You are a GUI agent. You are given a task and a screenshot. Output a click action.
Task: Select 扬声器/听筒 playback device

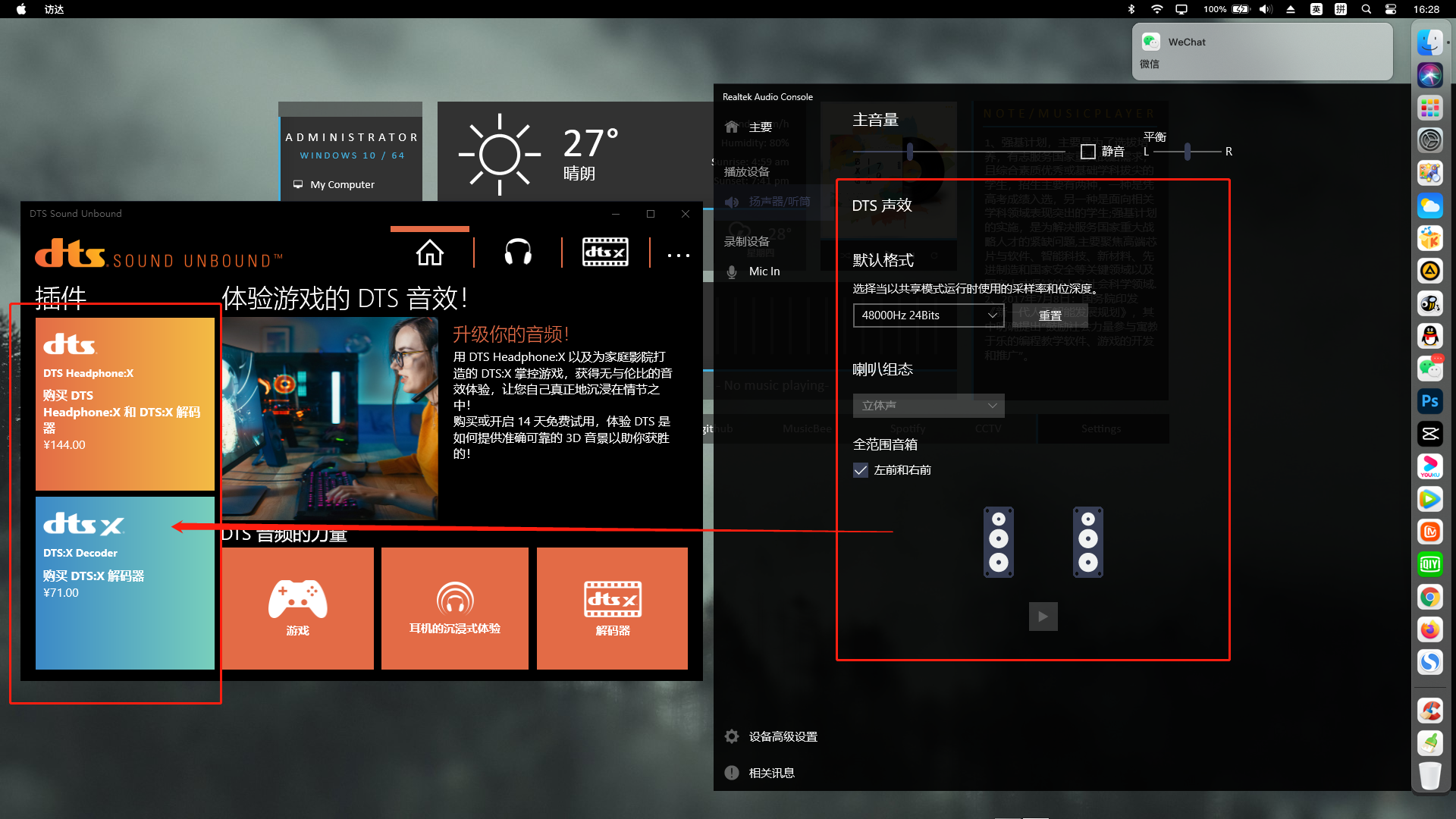click(779, 202)
